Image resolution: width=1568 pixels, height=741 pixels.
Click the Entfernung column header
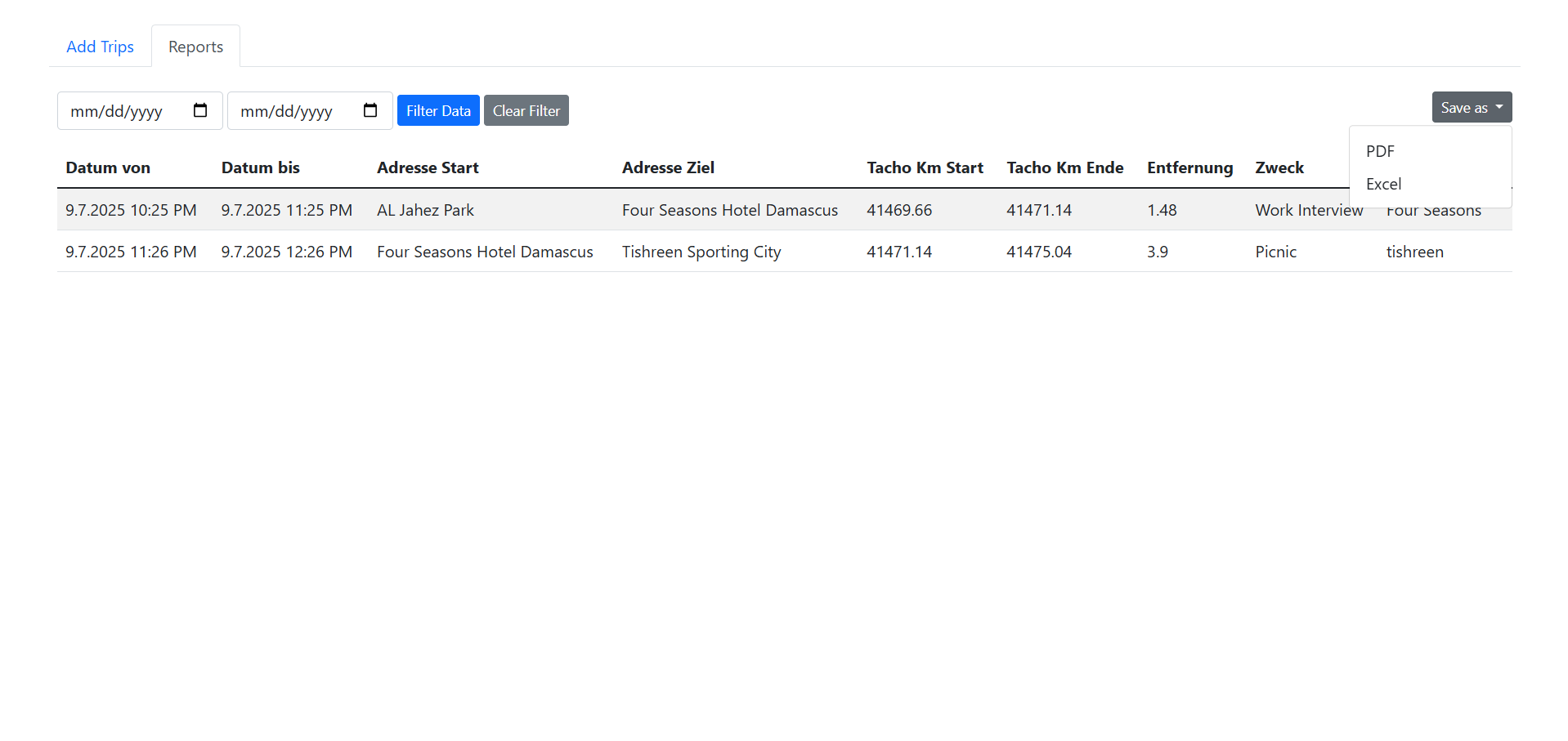(x=1189, y=167)
